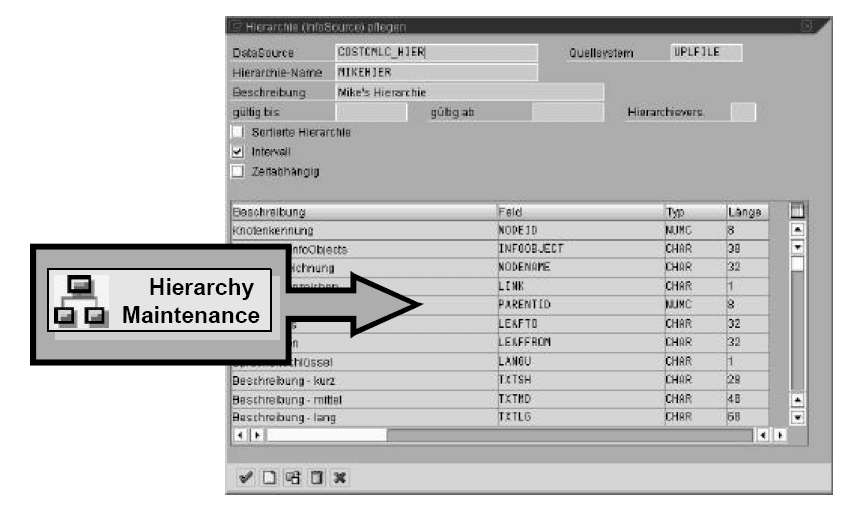Select the LINK field cell
This screenshot has width=861, height=506.
(580, 286)
